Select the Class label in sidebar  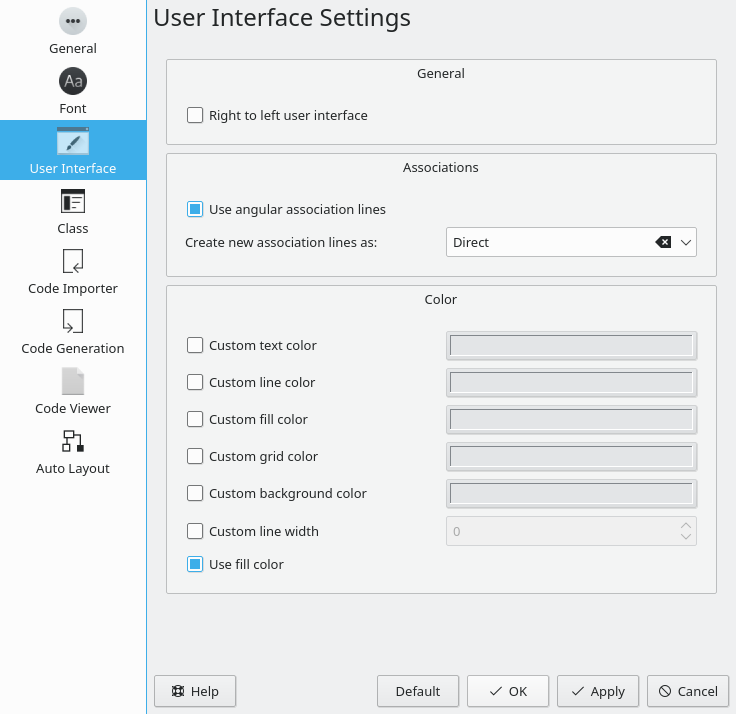pos(73,228)
